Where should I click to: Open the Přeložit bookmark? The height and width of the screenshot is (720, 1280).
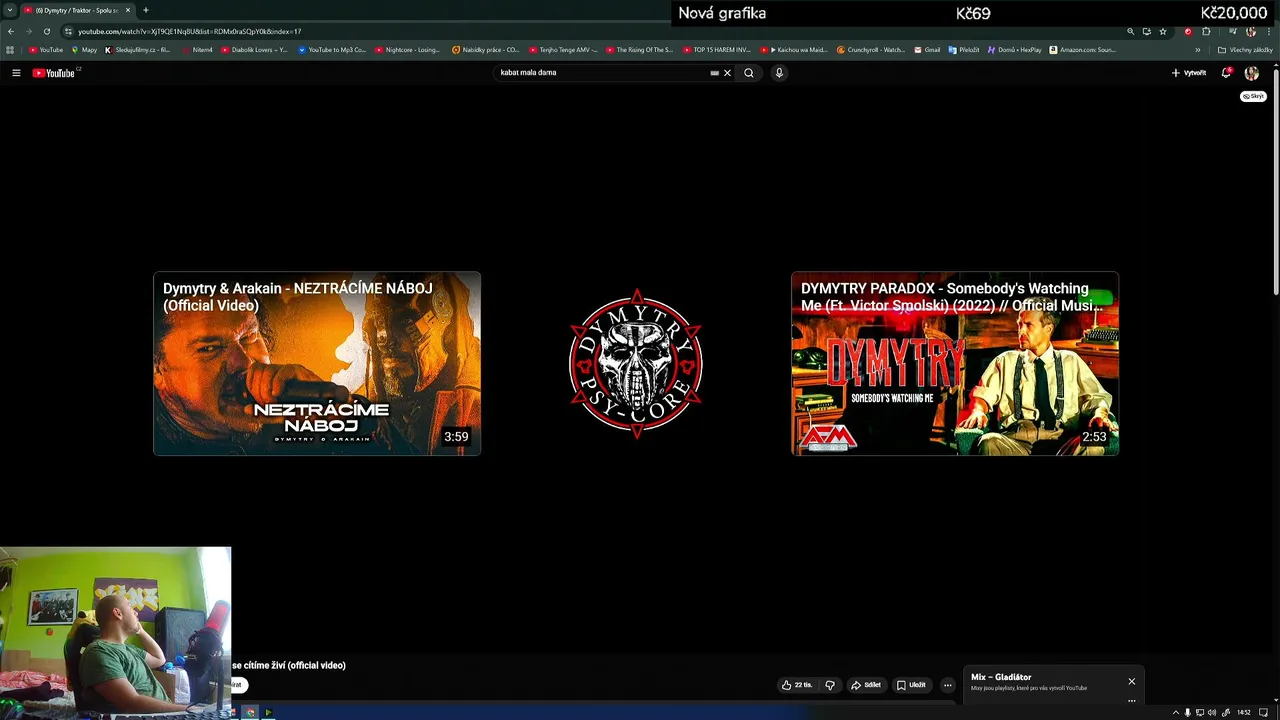coord(964,50)
